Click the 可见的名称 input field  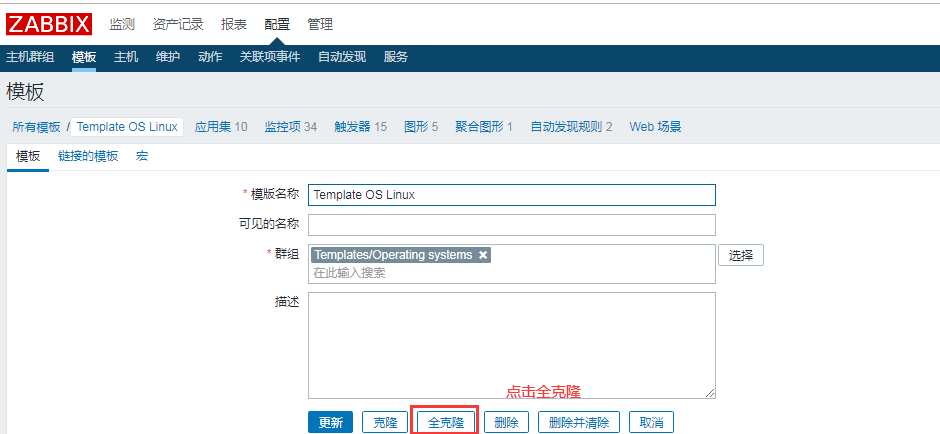(512, 225)
